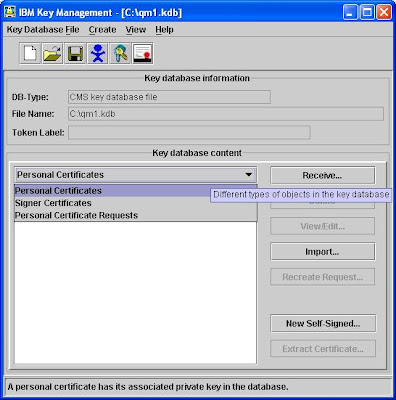This screenshot has height=400, width=396.
Task: Click the File Name field
Action: (226, 114)
